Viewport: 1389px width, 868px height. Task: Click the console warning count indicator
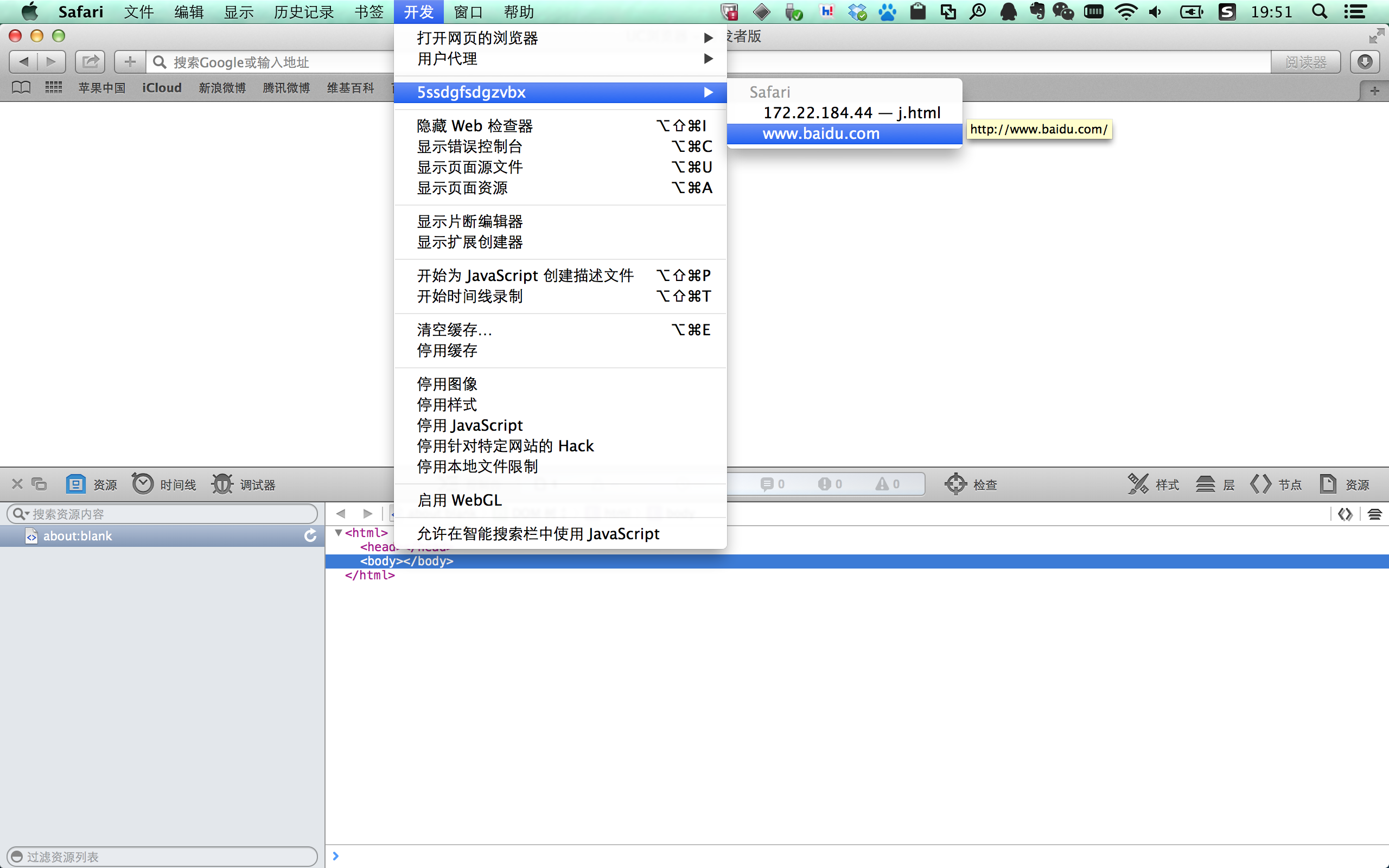click(x=887, y=484)
